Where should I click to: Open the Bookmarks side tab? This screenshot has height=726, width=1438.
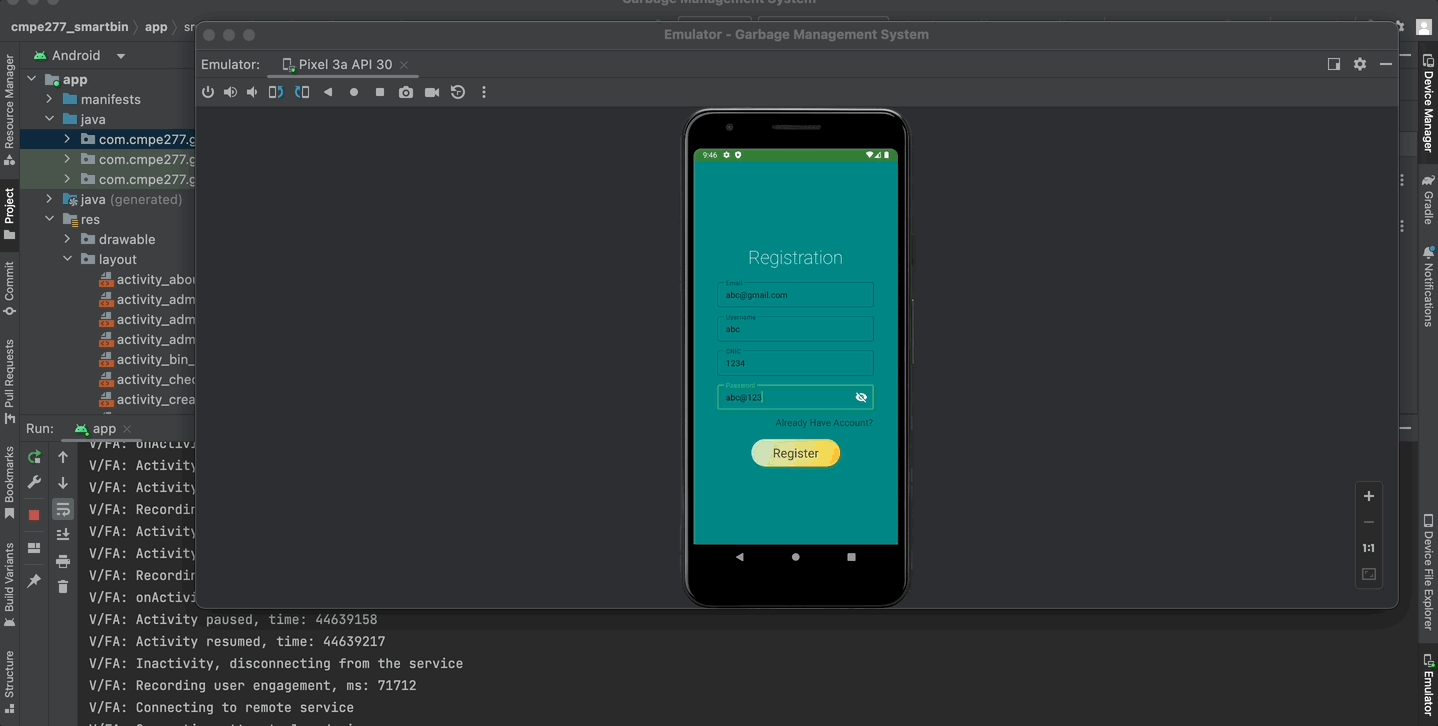click(9, 483)
